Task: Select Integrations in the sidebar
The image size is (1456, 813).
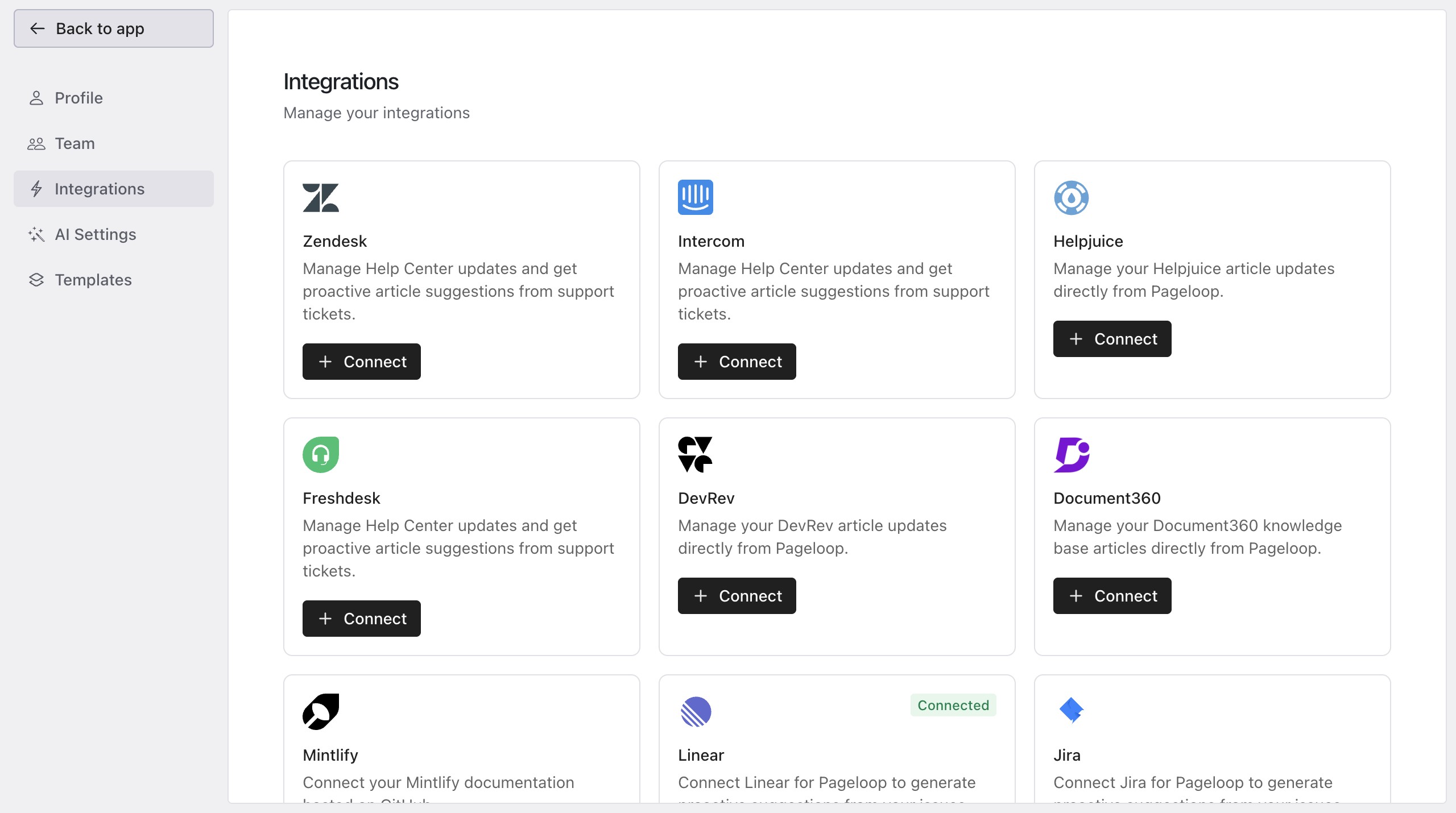Action: (114, 189)
